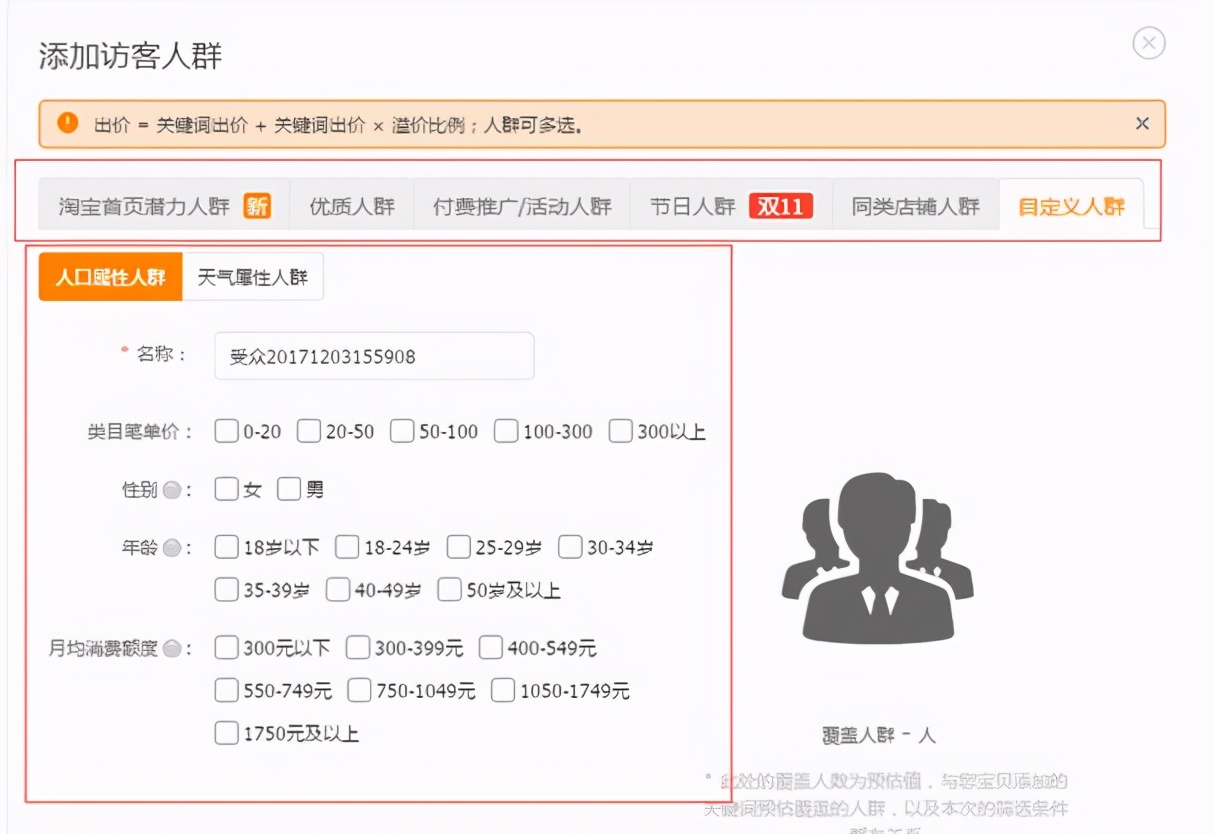Click the 新 badge on 淘宝首页潜力人群 tab
The image size is (1214, 834).
coord(259,203)
